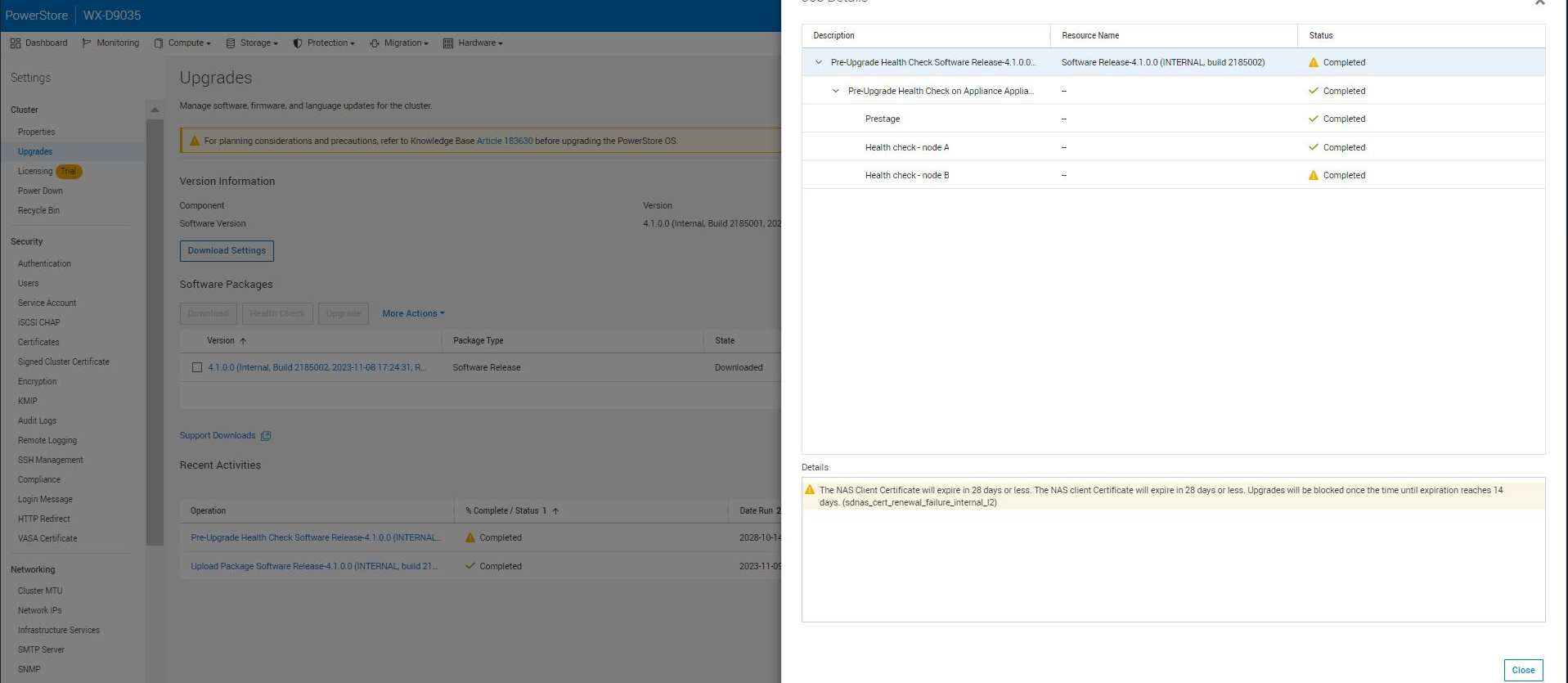Click the Monitoring flag icon

tap(87, 43)
